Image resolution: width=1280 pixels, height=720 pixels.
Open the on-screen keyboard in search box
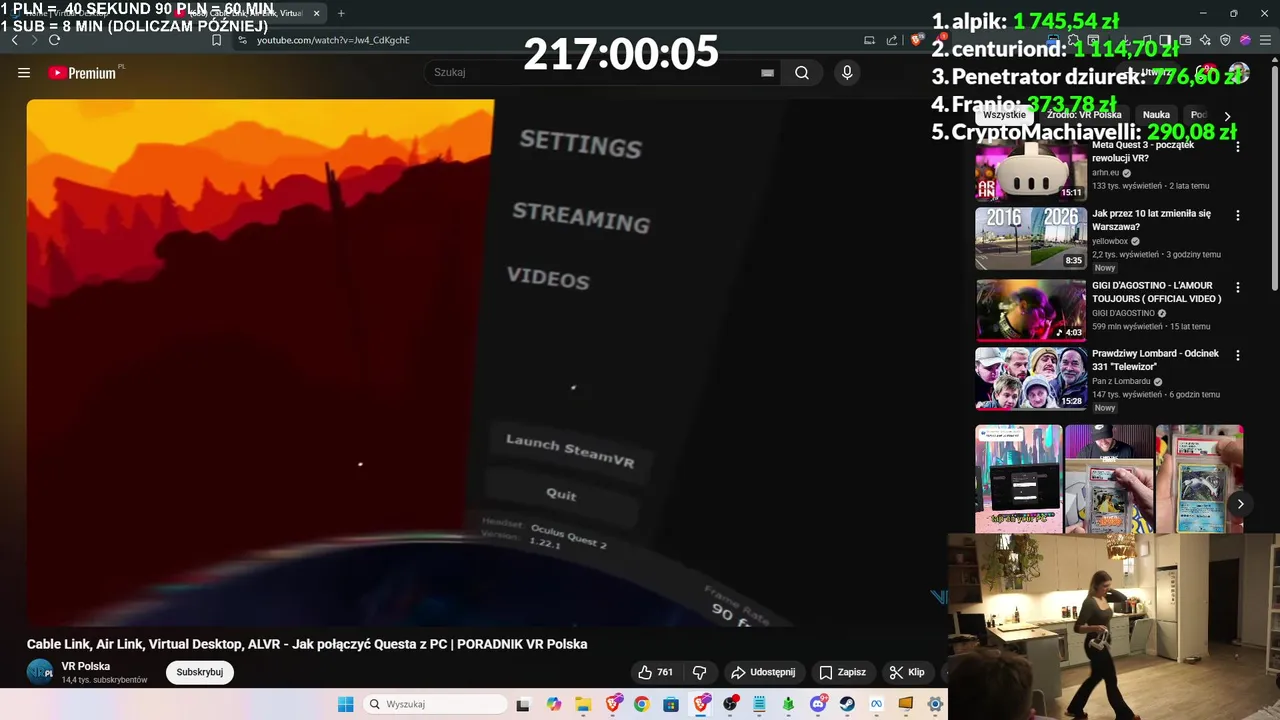click(767, 72)
